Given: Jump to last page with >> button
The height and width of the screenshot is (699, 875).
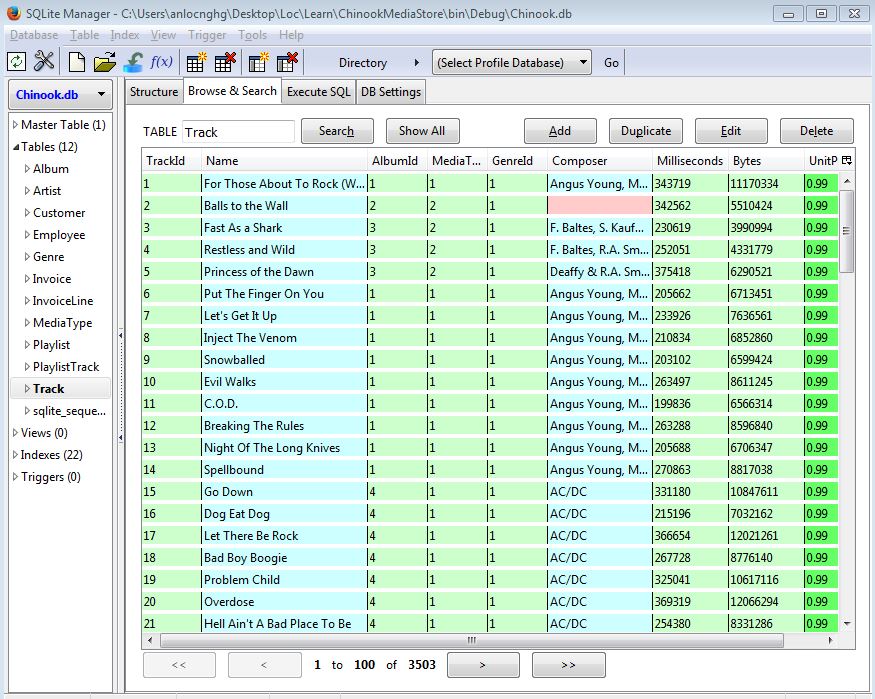Looking at the screenshot, I should pyautogui.click(x=569, y=665).
